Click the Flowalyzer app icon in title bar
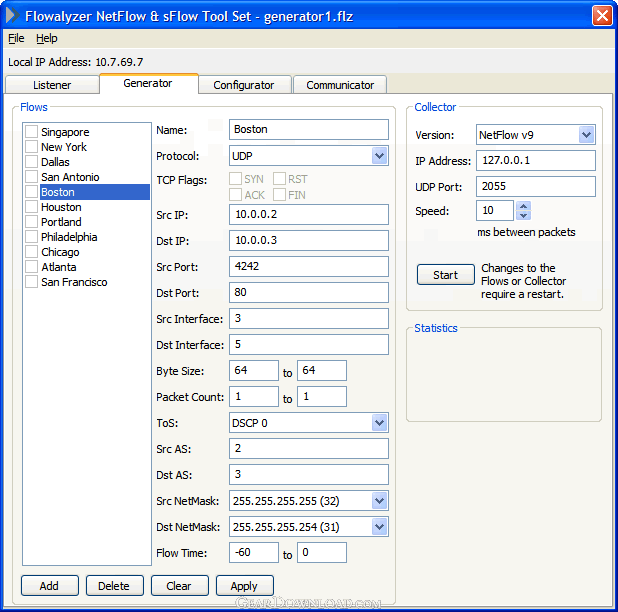This screenshot has width=618, height=612. (x=13, y=15)
